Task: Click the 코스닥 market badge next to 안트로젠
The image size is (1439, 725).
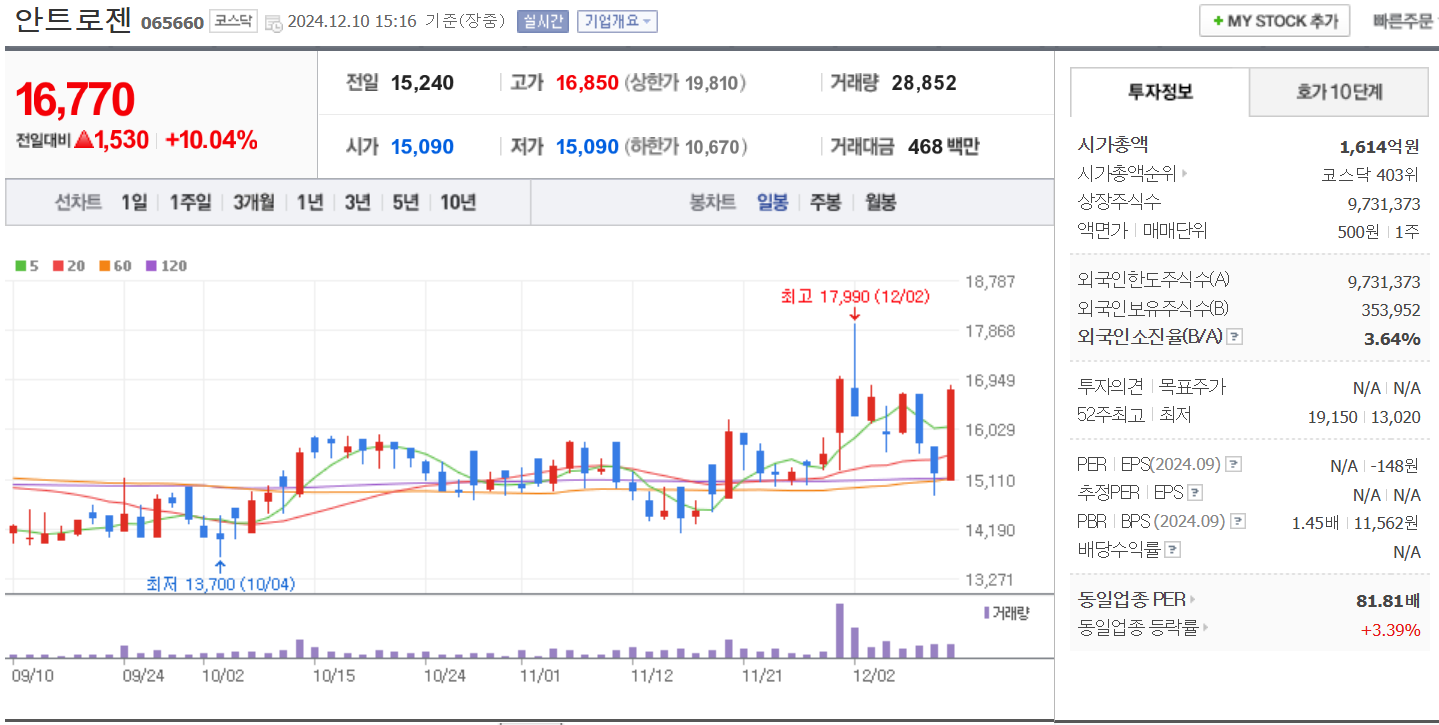Action: point(235,21)
